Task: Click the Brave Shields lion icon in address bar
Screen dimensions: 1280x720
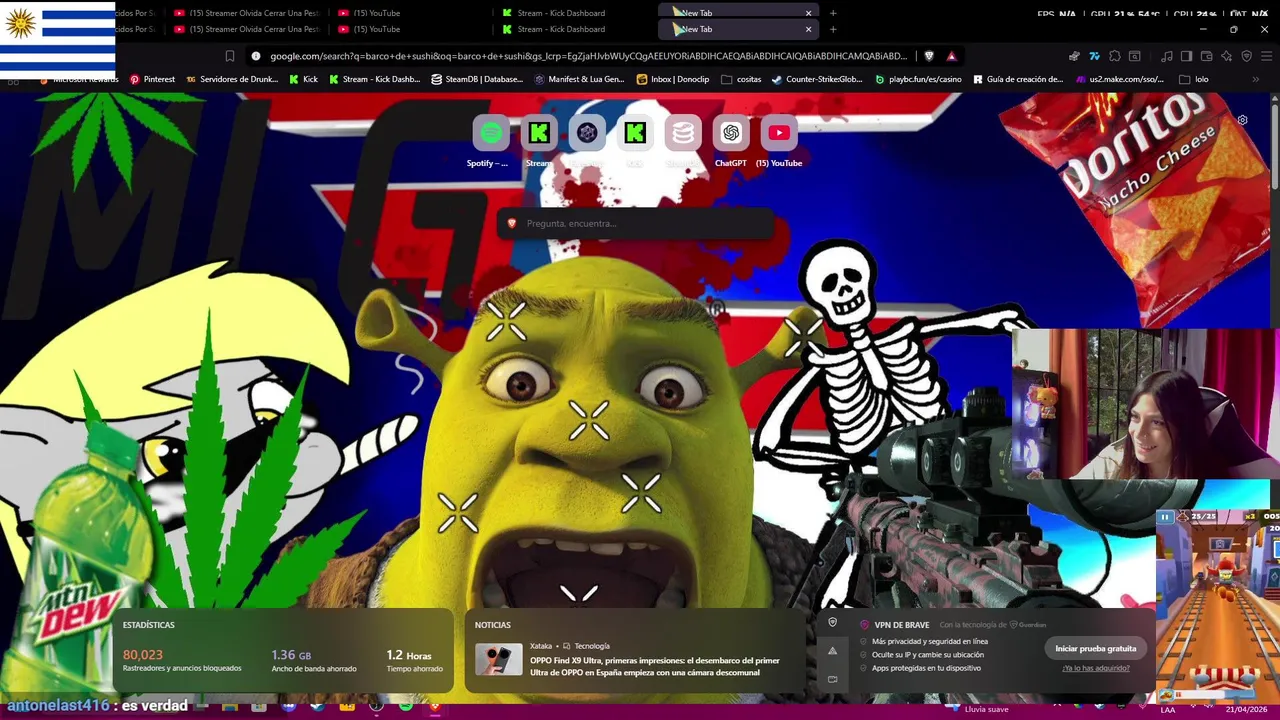Action: coord(929,56)
